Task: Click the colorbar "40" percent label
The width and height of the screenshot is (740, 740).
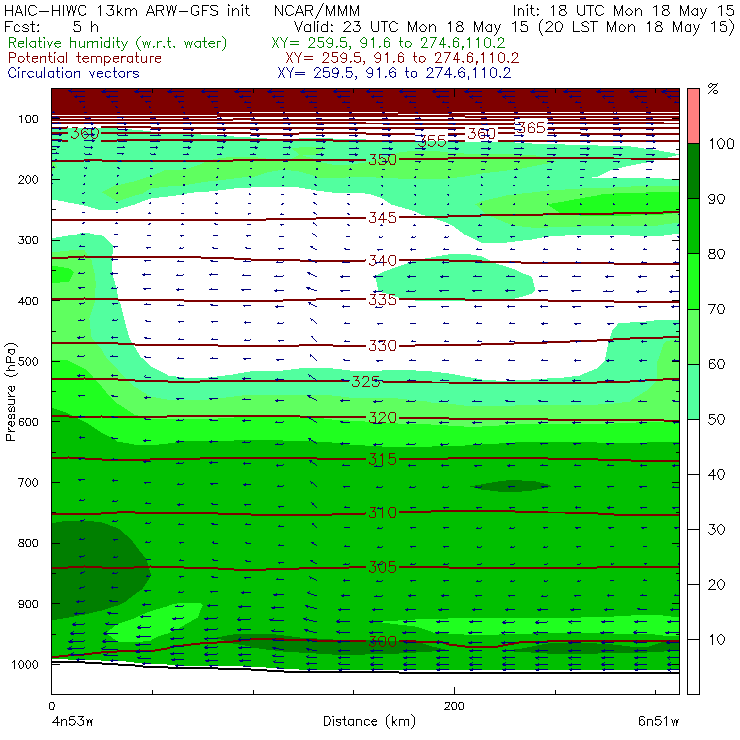Action: (716, 474)
